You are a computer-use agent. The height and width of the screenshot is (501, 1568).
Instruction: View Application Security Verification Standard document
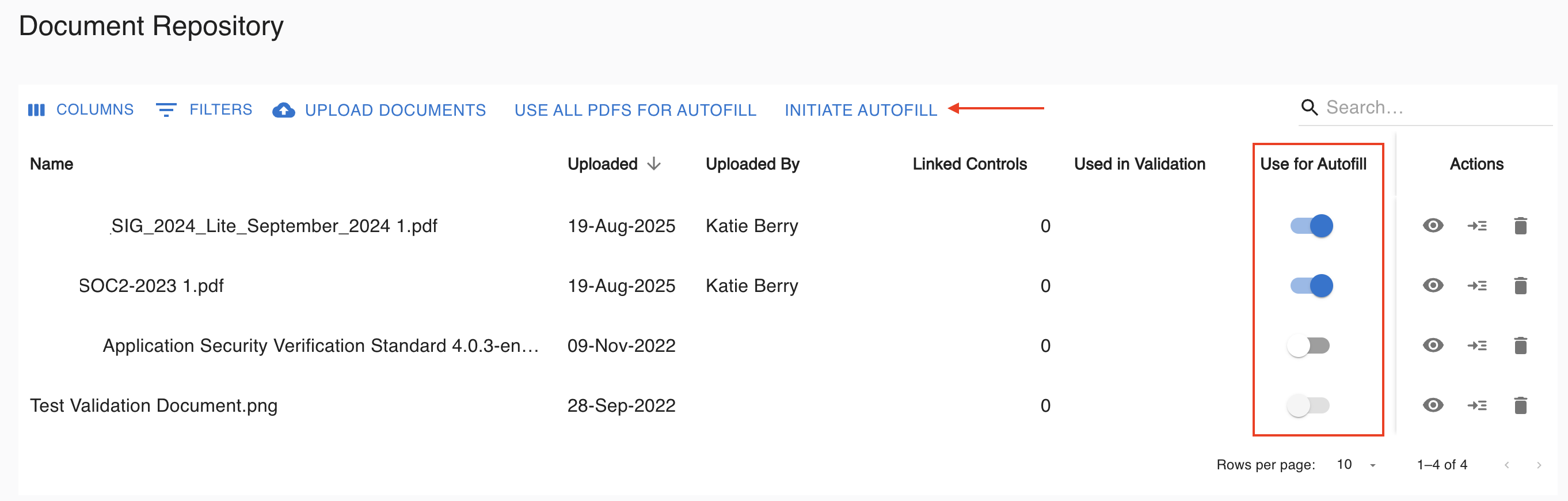[x=1433, y=346]
